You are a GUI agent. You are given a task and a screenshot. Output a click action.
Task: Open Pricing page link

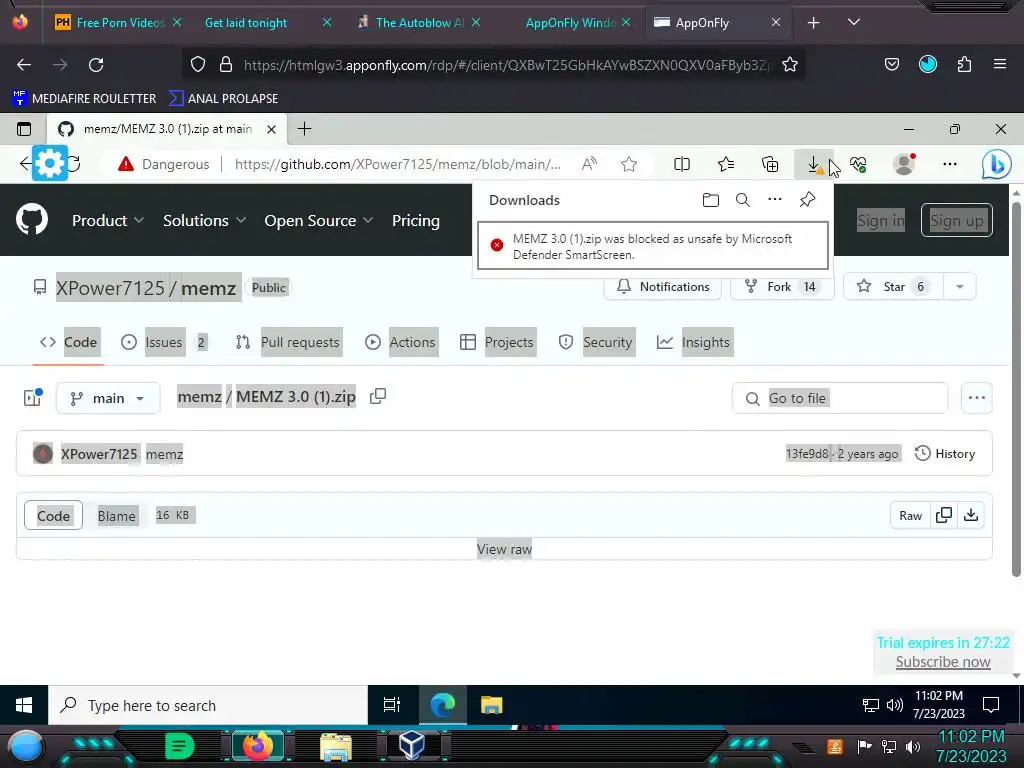click(415, 221)
